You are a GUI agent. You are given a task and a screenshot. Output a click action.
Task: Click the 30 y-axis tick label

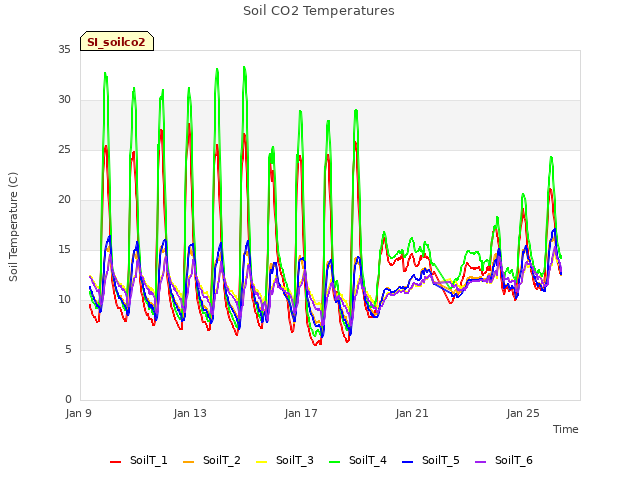pos(64,100)
